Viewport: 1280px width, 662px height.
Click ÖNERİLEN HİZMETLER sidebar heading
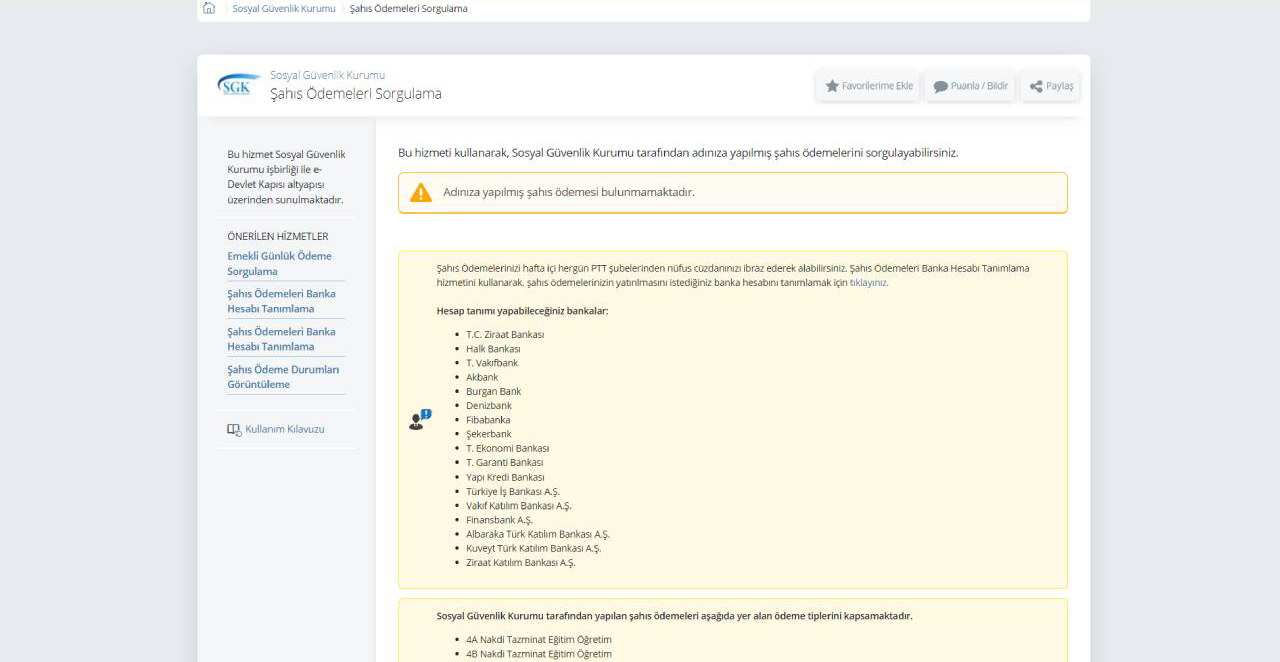[278, 237]
